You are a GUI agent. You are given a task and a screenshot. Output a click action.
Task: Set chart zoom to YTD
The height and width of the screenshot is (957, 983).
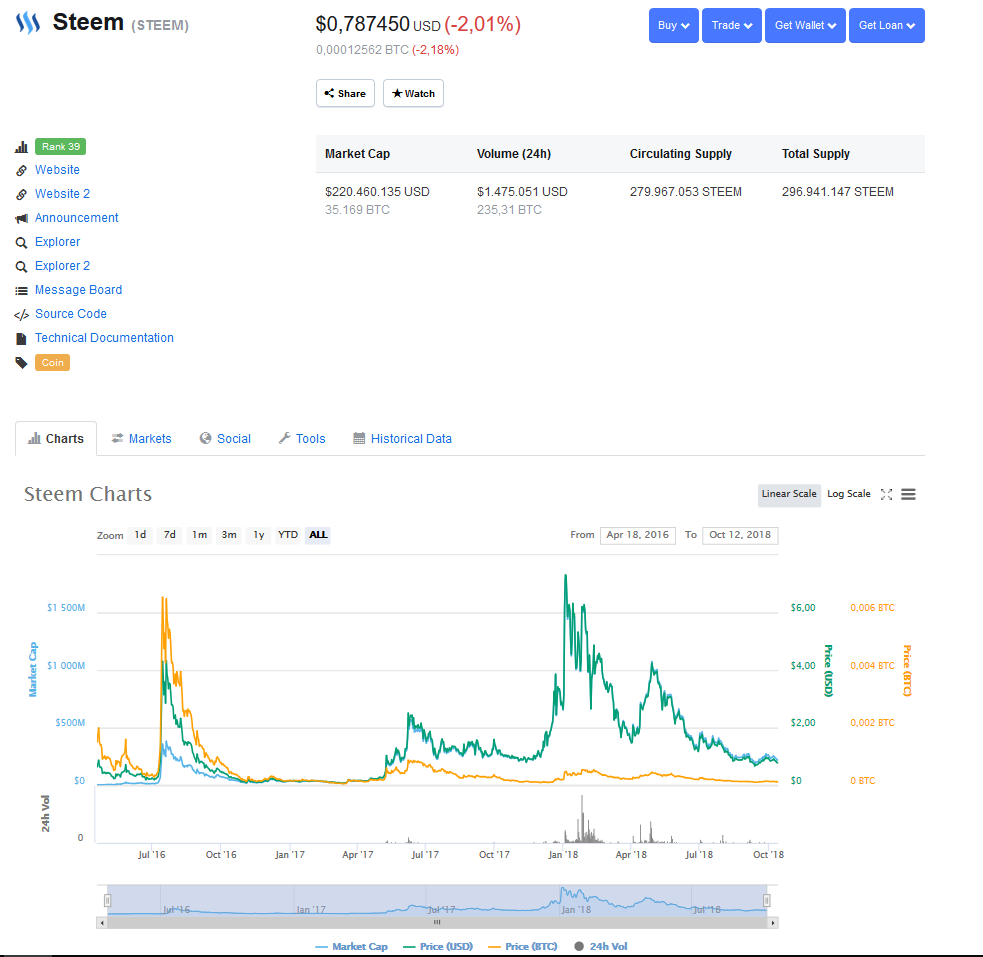click(x=288, y=535)
